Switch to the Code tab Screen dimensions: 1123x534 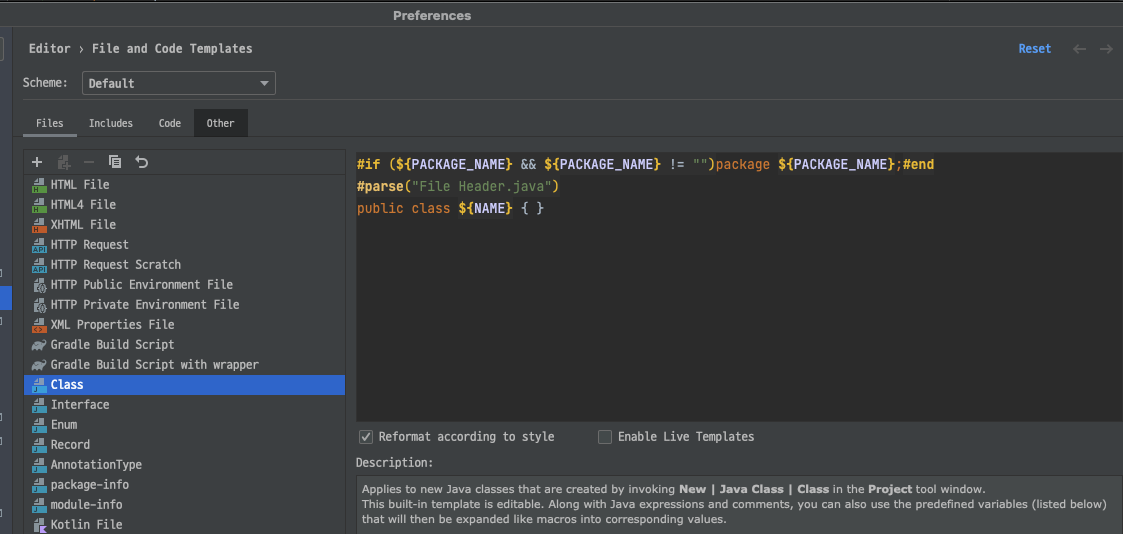pyautogui.click(x=170, y=123)
